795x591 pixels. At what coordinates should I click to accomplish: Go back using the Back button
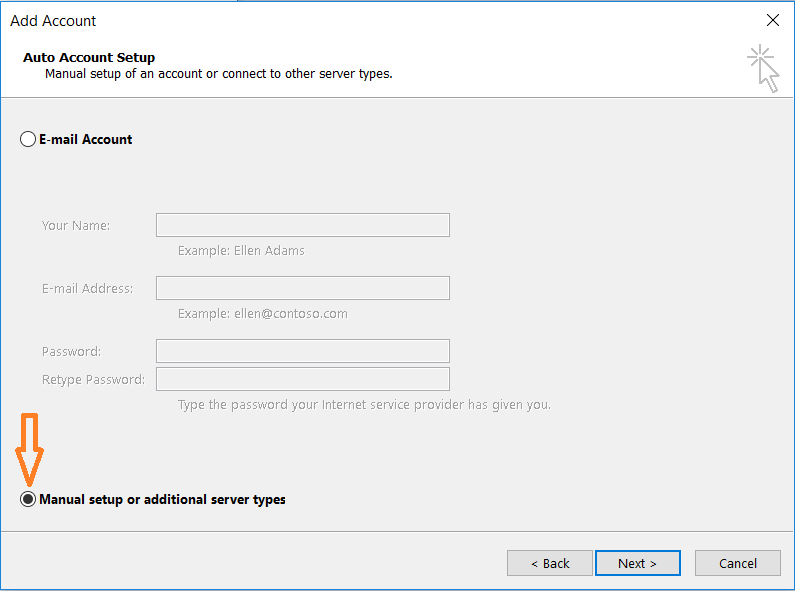pos(550,563)
